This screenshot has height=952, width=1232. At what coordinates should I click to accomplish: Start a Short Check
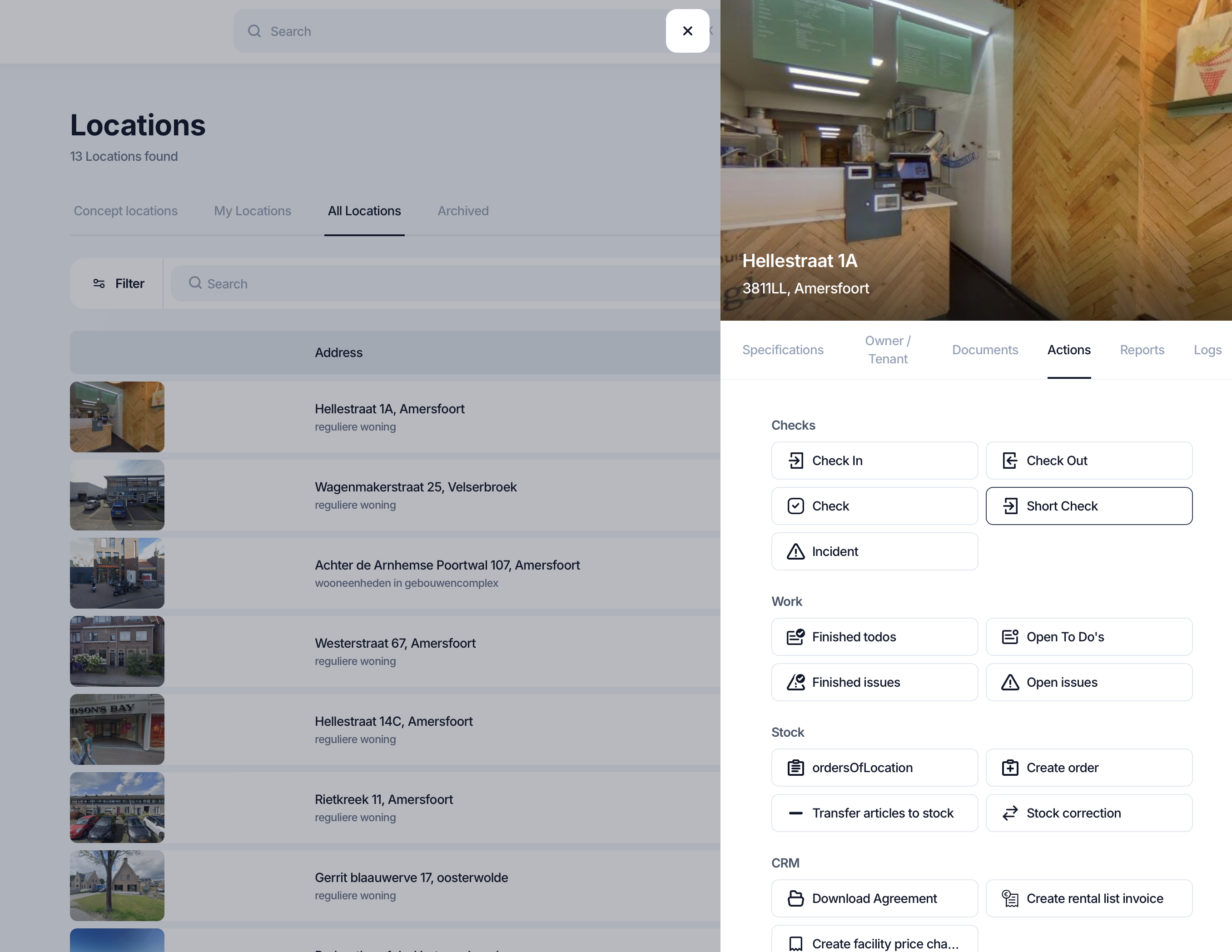pos(1088,506)
